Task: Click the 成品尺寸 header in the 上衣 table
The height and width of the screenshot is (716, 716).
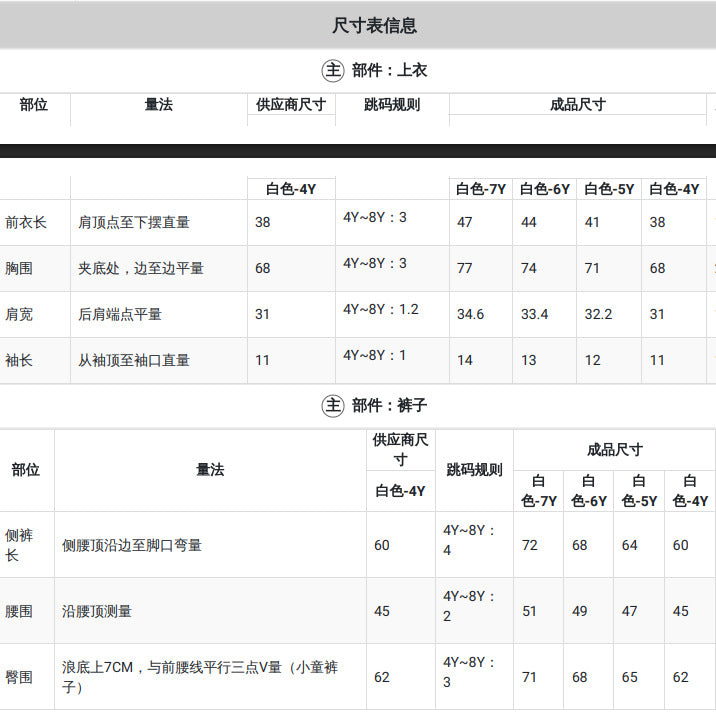Action: tap(578, 105)
